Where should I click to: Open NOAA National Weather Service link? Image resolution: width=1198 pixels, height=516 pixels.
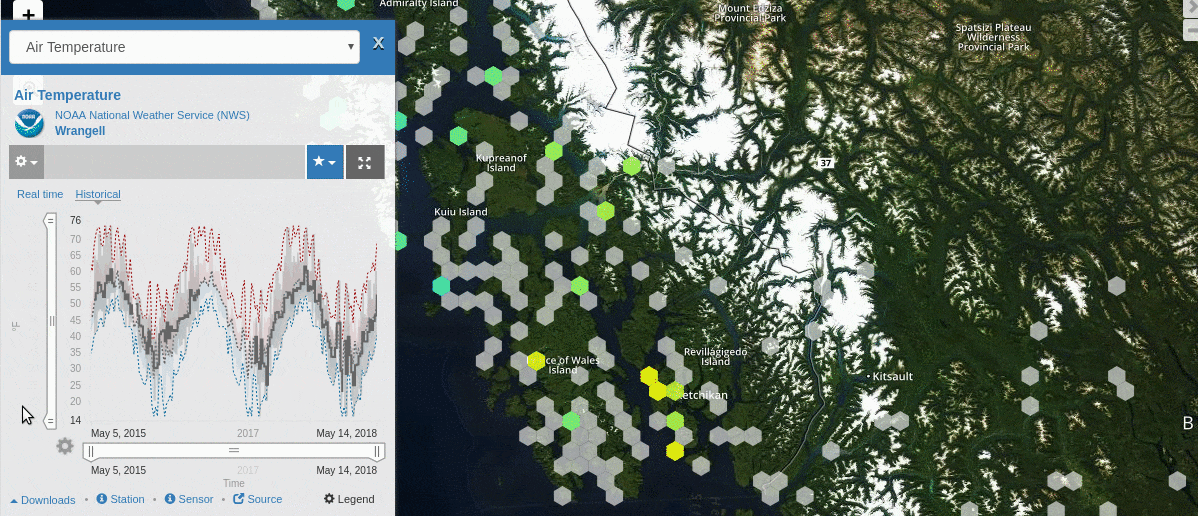pyautogui.click(x=152, y=115)
